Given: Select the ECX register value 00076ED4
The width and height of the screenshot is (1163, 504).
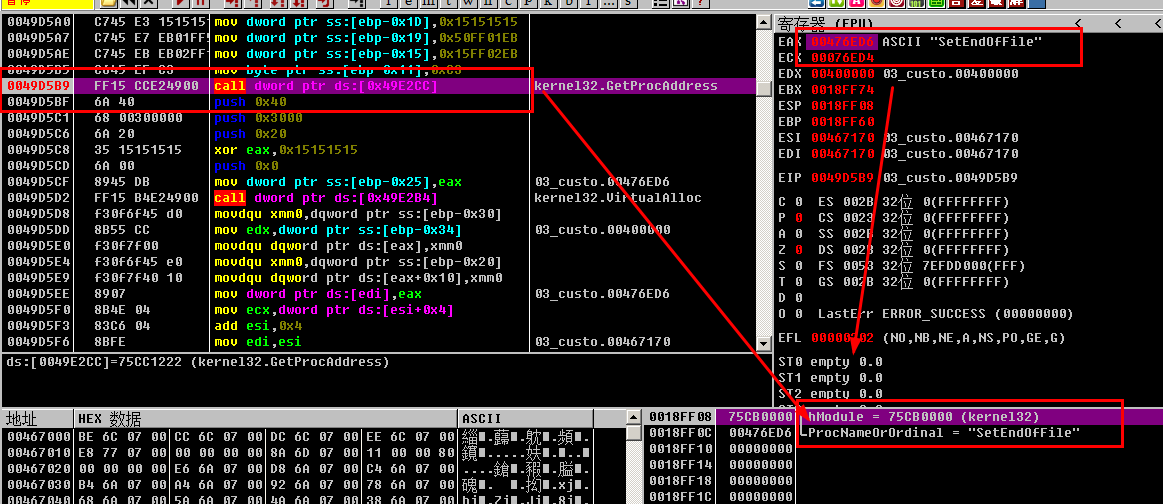Looking at the screenshot, I should click(843, 58).
